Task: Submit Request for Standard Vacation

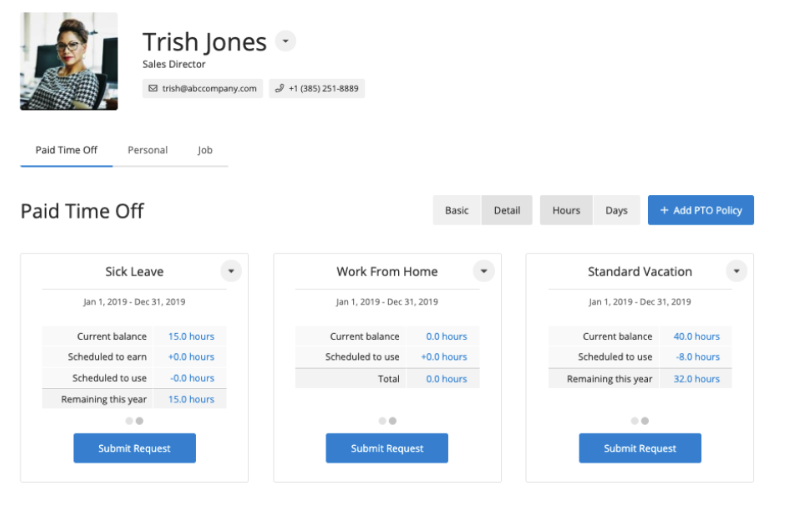Action: click(x=640, y=449)
